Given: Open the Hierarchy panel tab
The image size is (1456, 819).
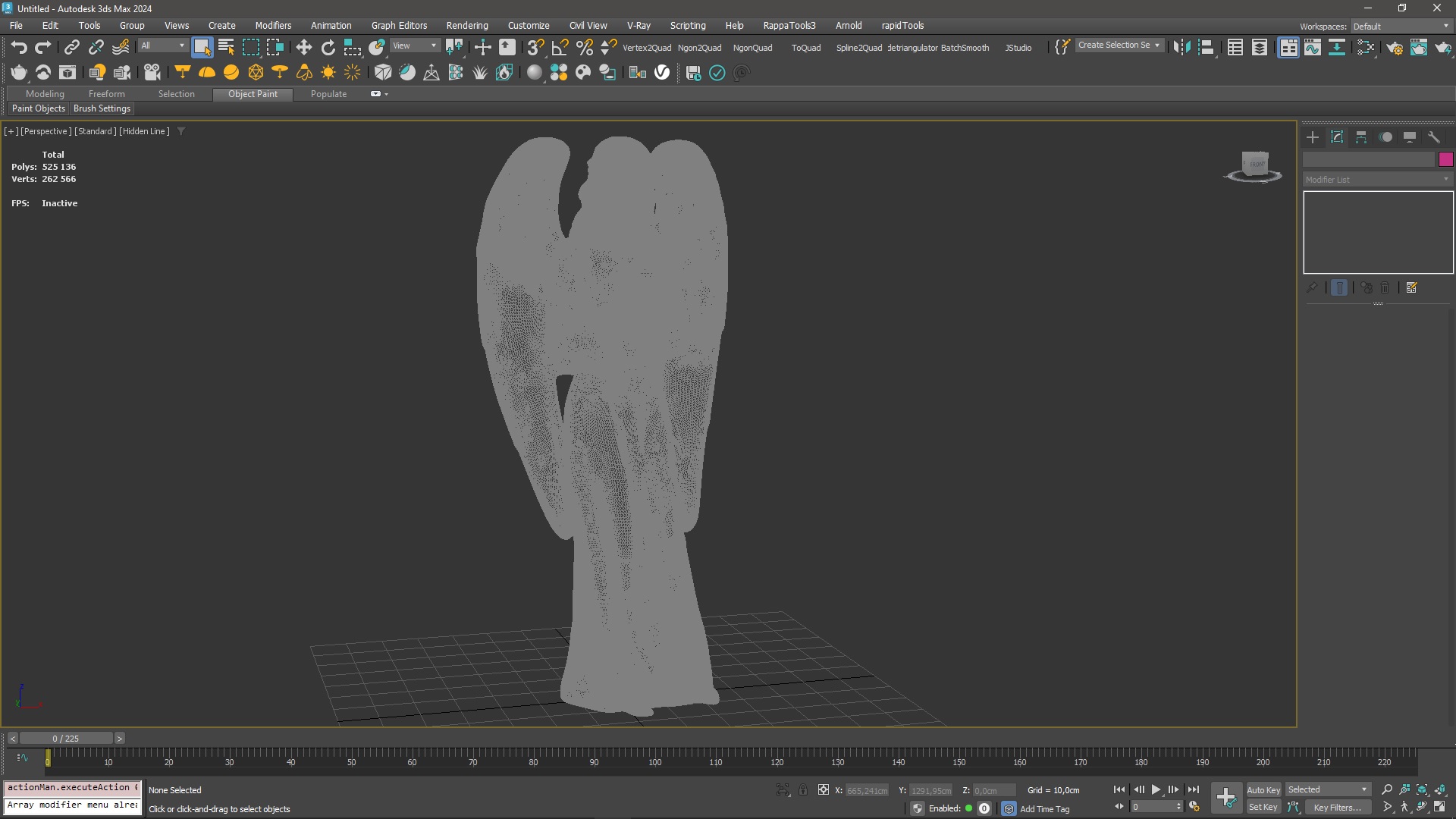Looking at the screenshot, I should [x=1361, y=137].
